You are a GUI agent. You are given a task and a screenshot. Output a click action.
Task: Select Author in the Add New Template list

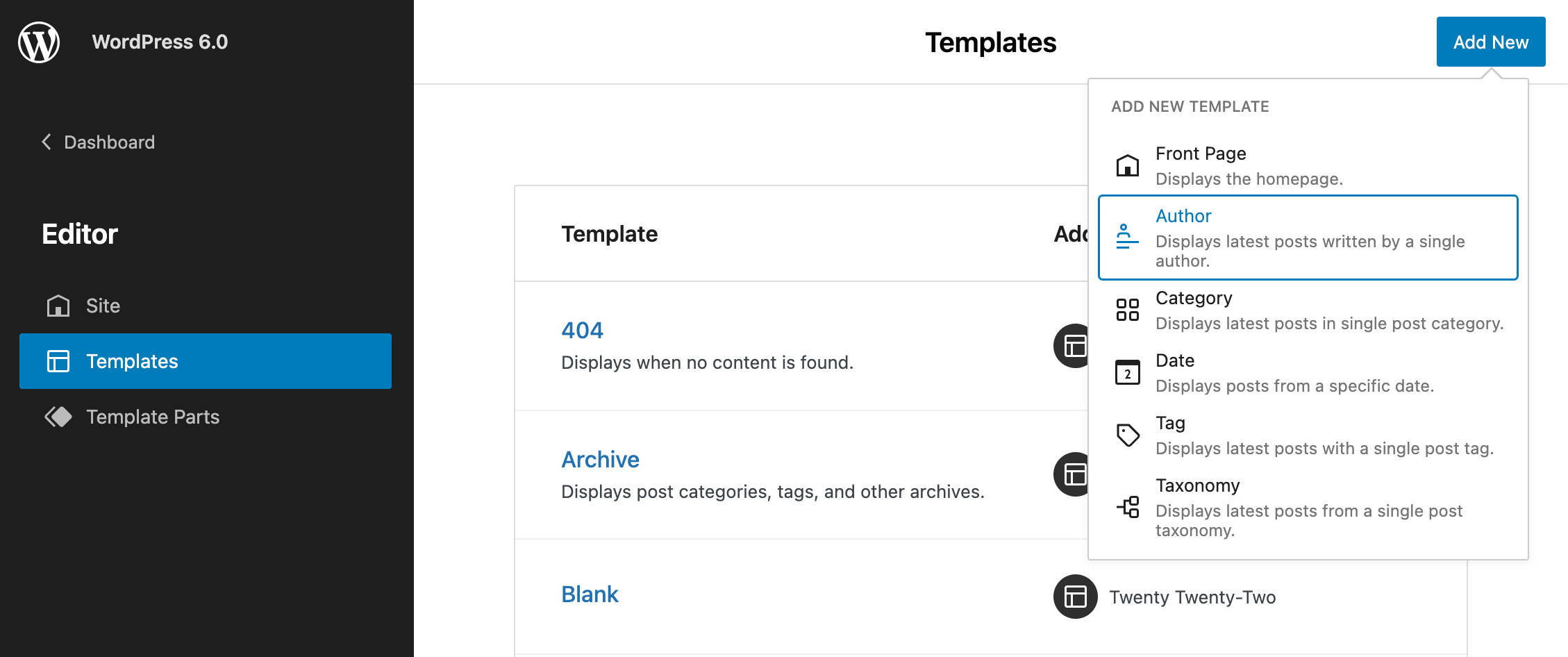click(1183, 216)
